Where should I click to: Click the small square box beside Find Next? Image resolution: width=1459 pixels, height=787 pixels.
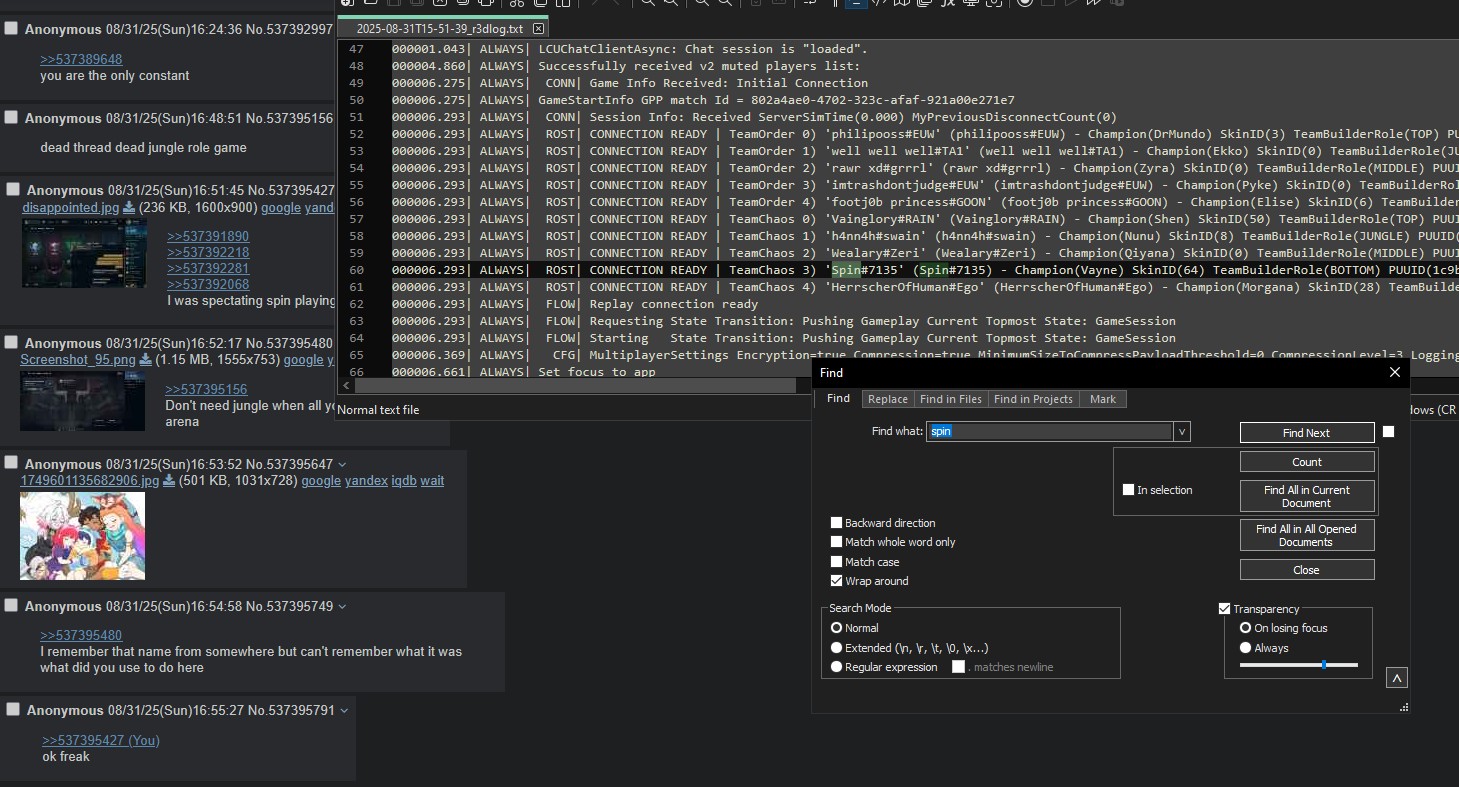pos(1388,432)
